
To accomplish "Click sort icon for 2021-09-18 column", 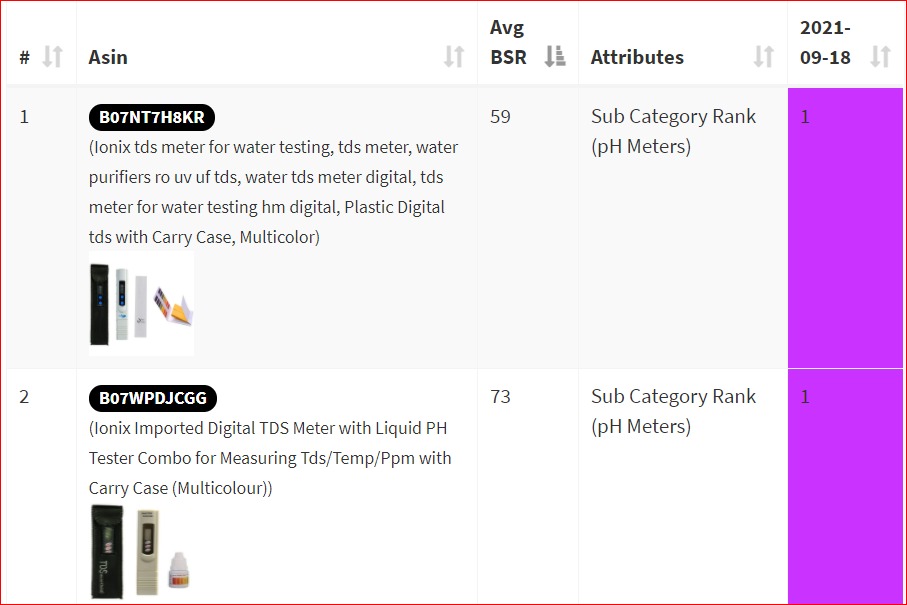I will coord(880,57).
